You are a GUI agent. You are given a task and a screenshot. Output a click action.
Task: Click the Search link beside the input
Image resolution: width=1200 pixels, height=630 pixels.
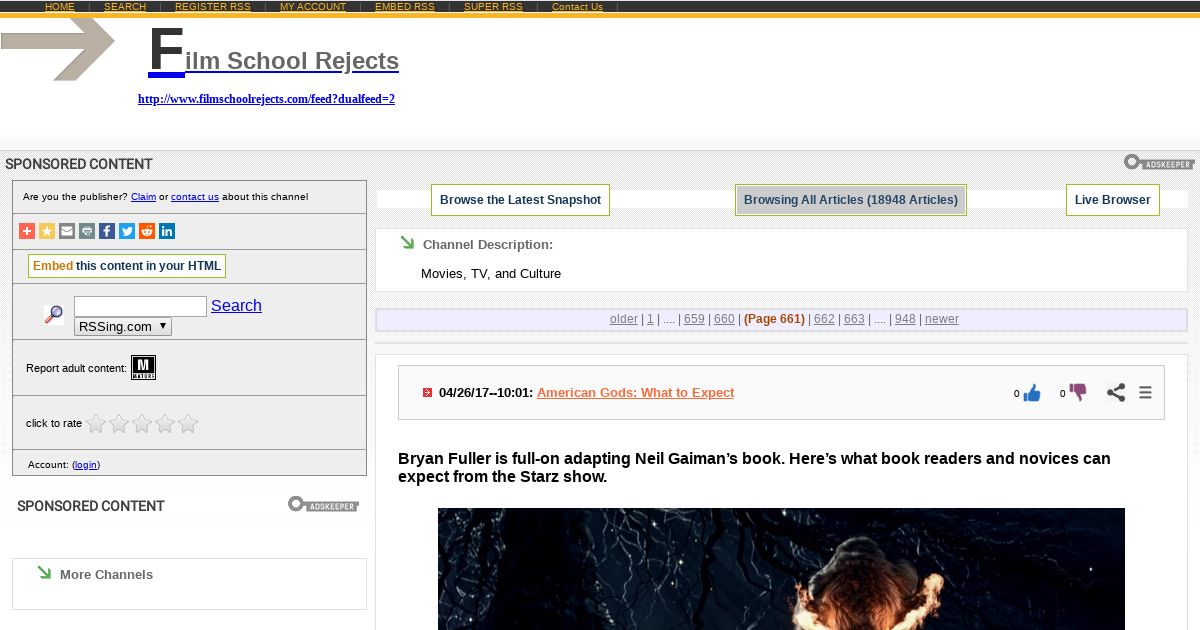click(x=236, y=306)
